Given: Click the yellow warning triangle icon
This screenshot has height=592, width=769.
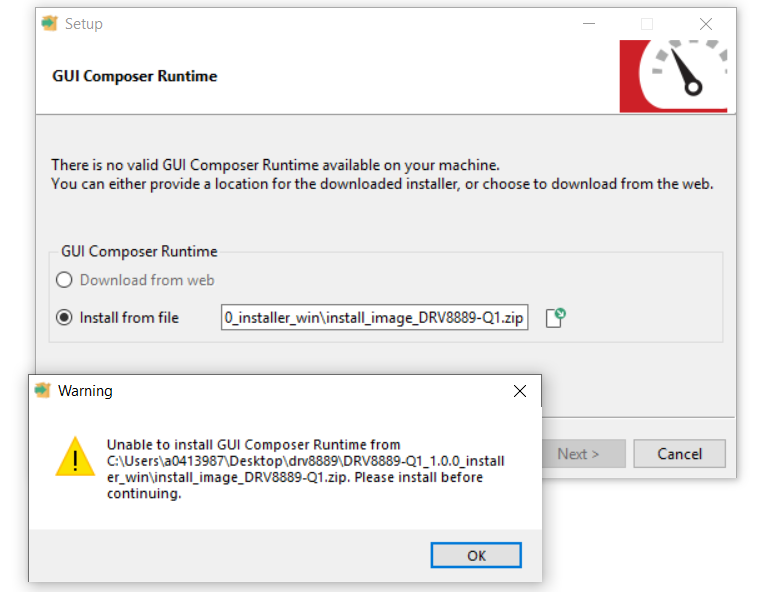Looking at the screenshot, I should (x=75, y=457).
